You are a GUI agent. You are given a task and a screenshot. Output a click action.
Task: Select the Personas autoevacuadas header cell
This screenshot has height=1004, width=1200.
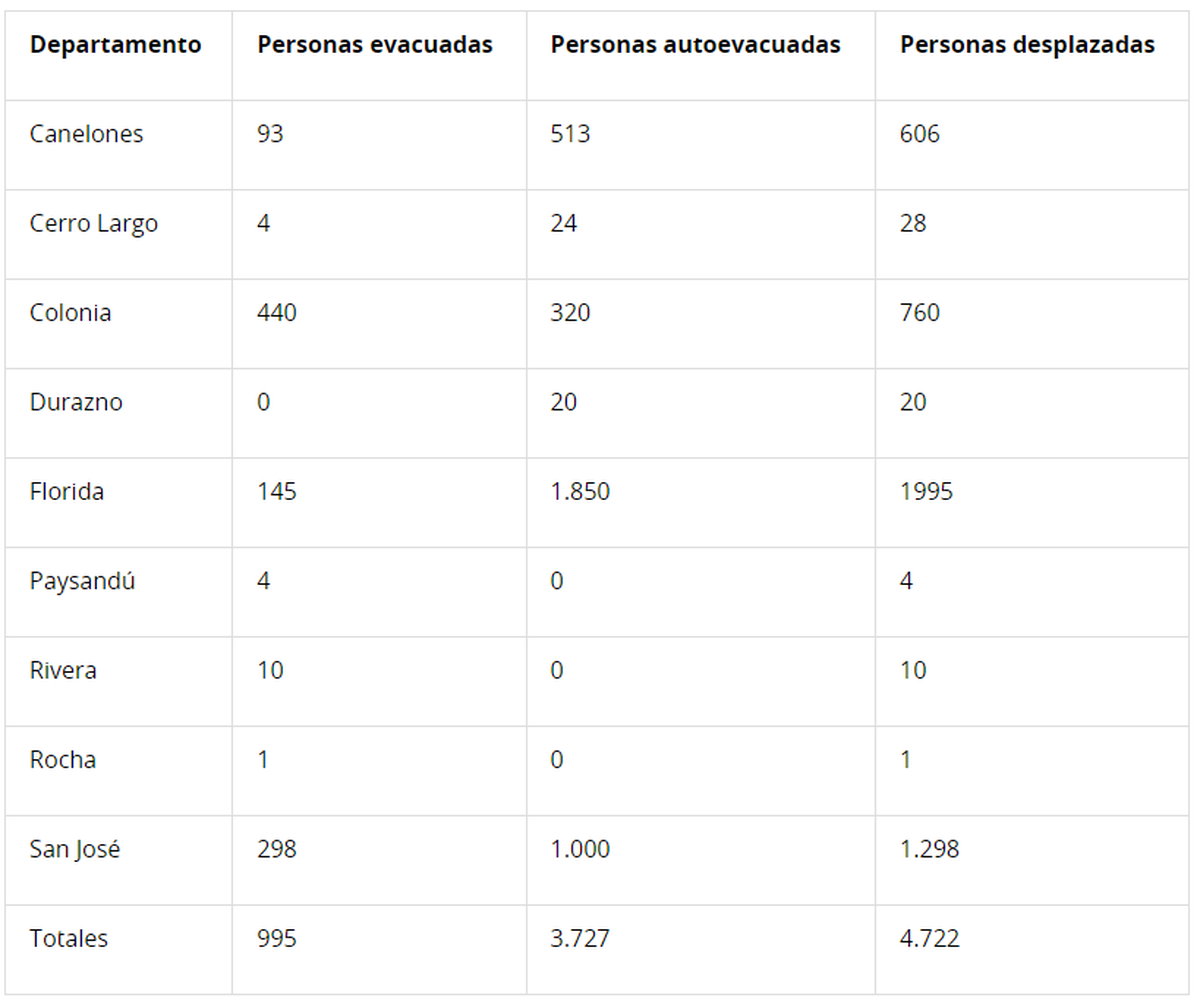695,45
